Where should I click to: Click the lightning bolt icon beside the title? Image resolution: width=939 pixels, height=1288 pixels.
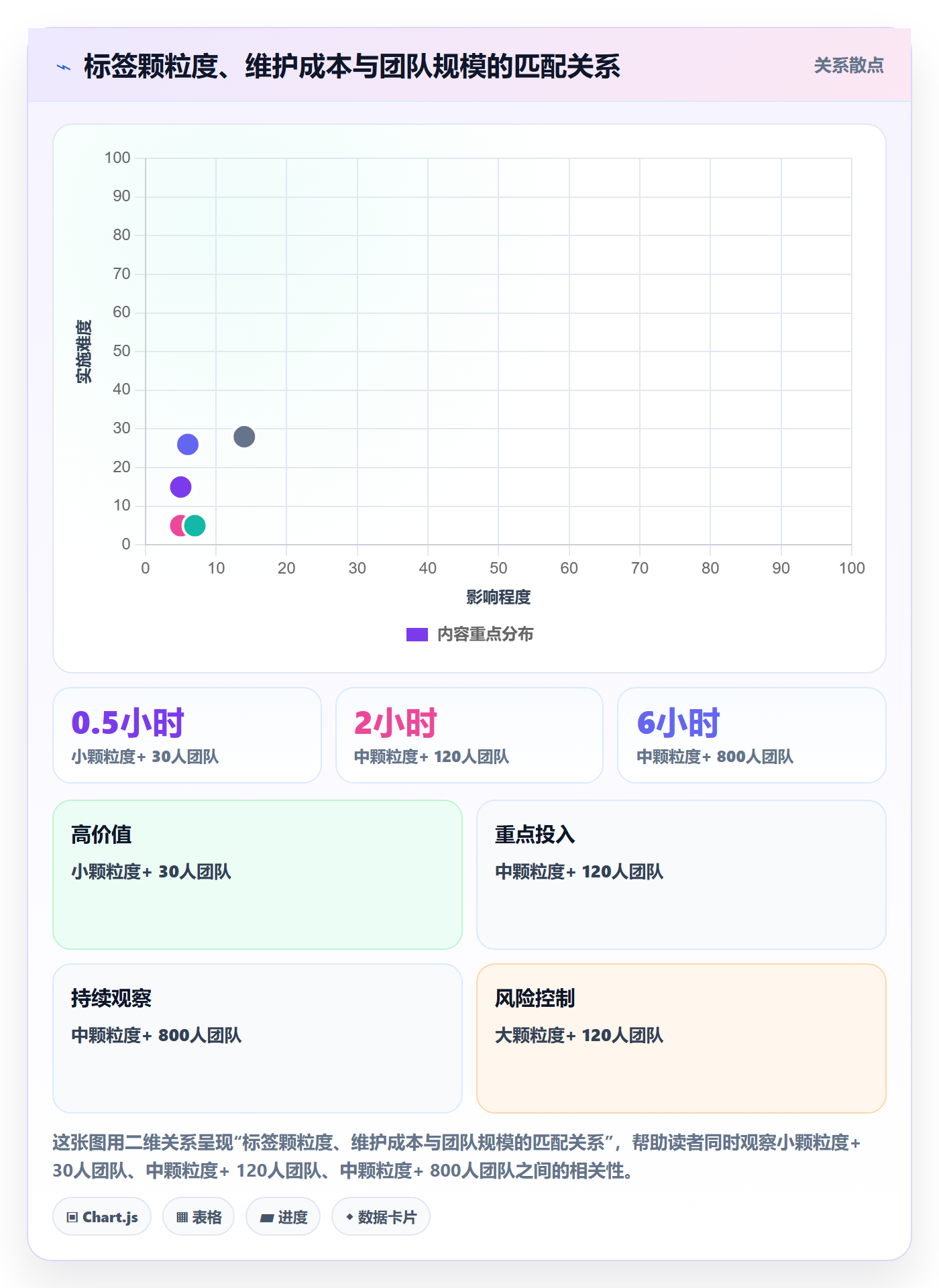[64, 67]
